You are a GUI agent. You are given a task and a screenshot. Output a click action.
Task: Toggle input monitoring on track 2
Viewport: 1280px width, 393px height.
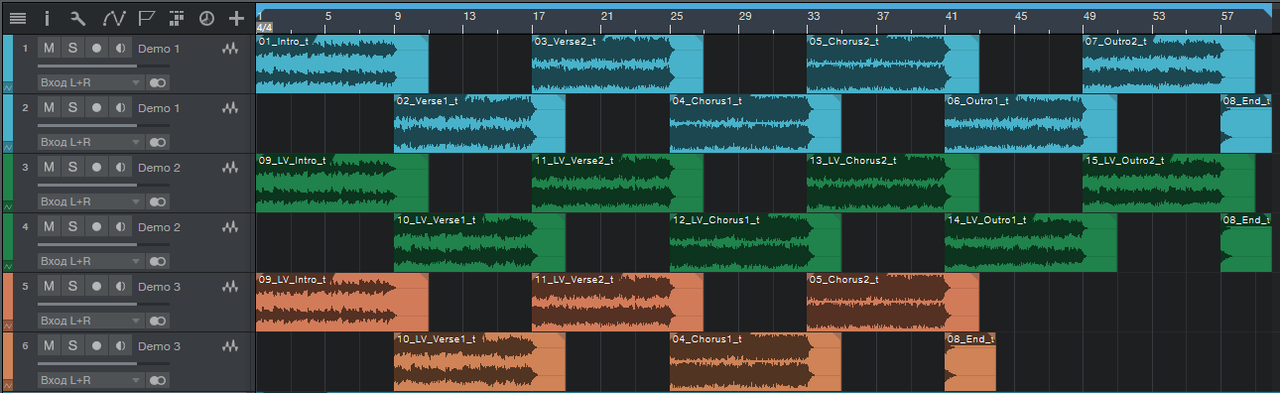pos(120,108)
